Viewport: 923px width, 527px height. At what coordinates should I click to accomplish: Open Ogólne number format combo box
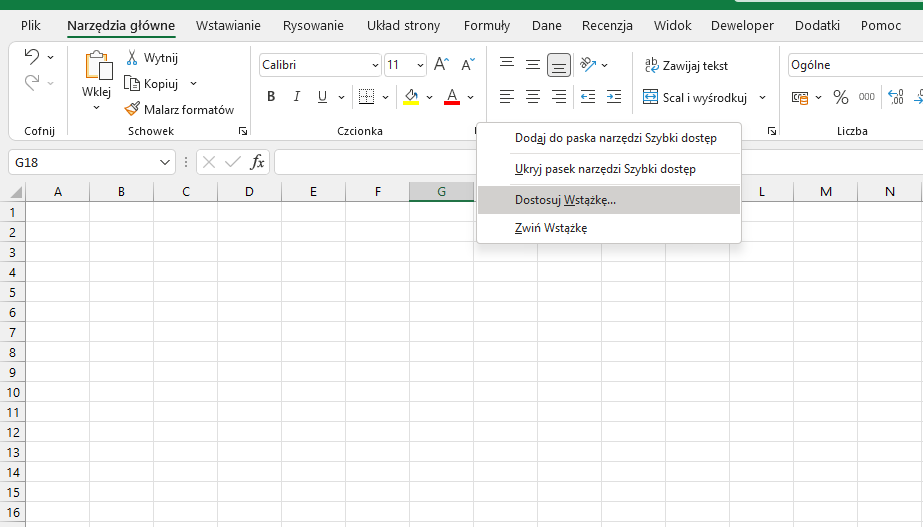click(x=855, y=65)
